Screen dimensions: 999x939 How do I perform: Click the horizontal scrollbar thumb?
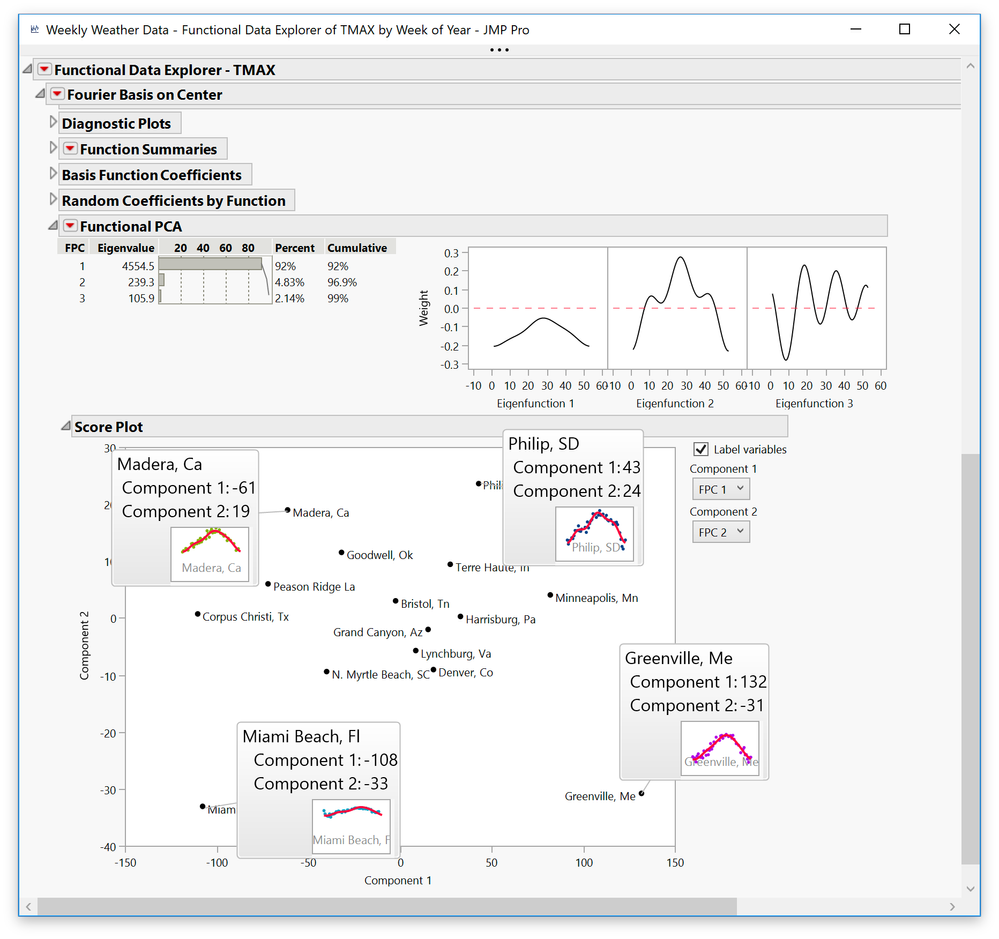point(387,906)
